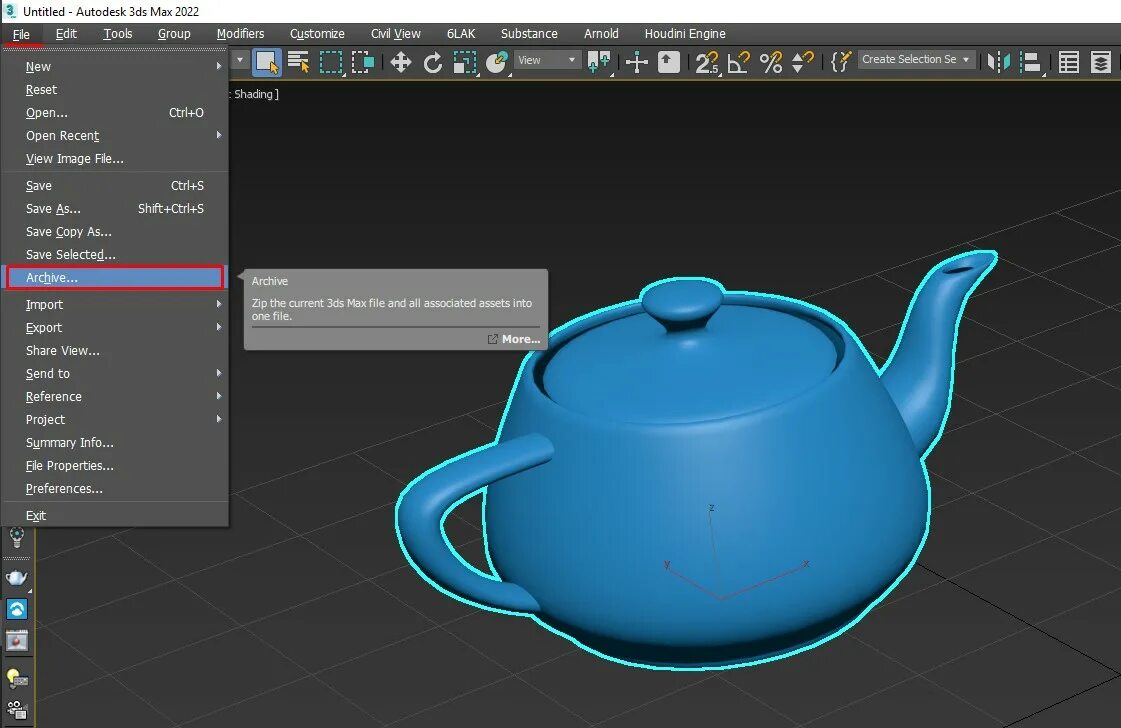Open File Properties... entry
The image size is (1121, 728).
point(115,465)
